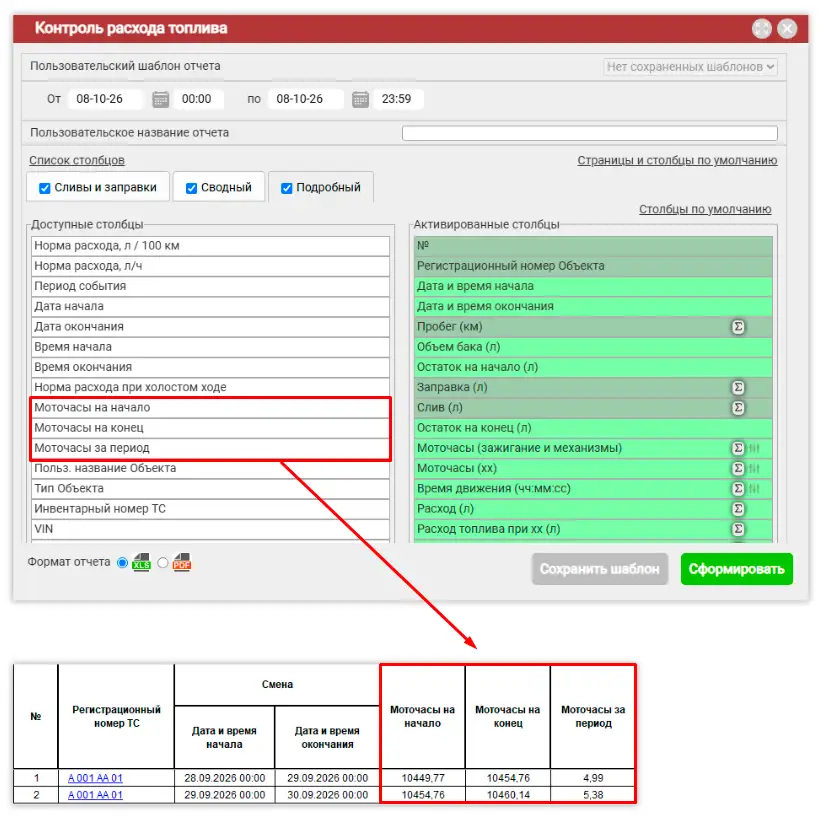Close the Контроль расхода топлива dialog
The image size is (824, 819).
coord(787,28)
